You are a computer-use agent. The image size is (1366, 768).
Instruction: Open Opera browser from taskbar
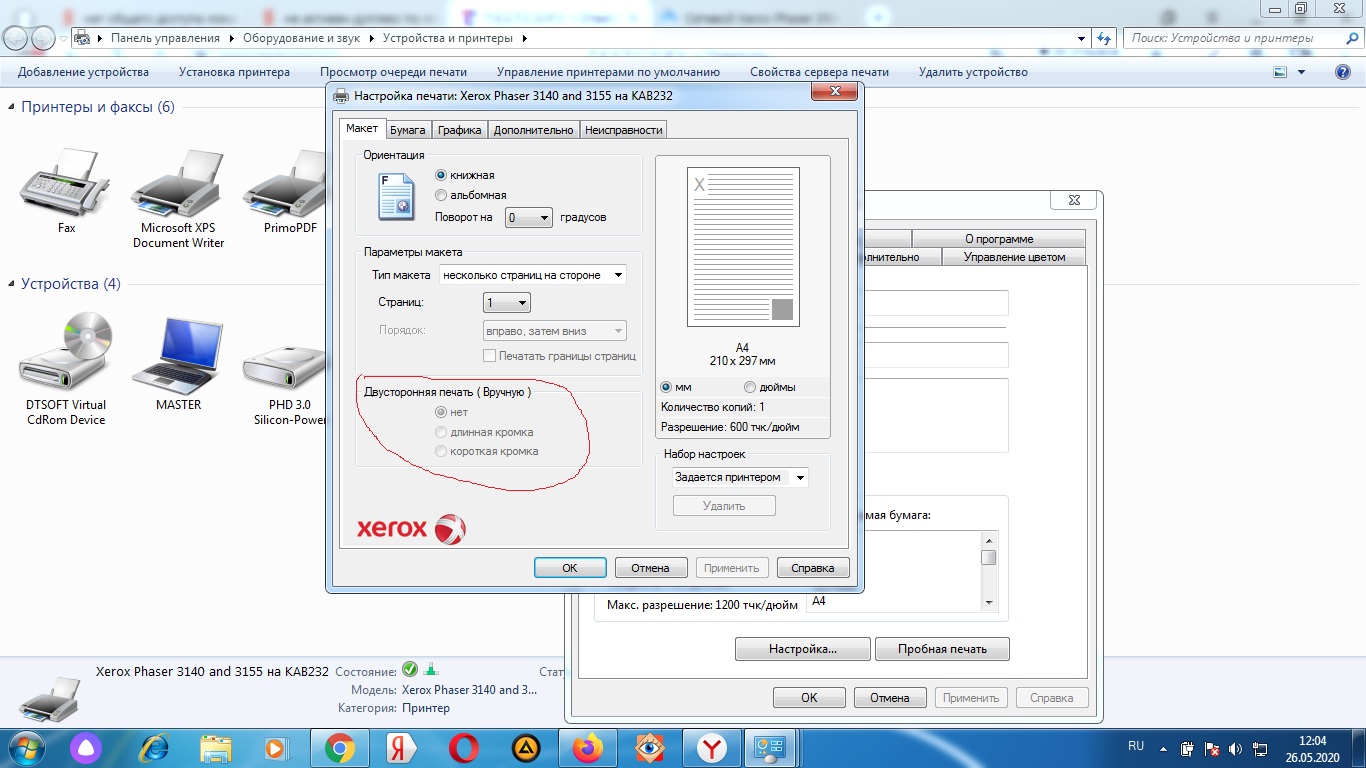point(463,748)
